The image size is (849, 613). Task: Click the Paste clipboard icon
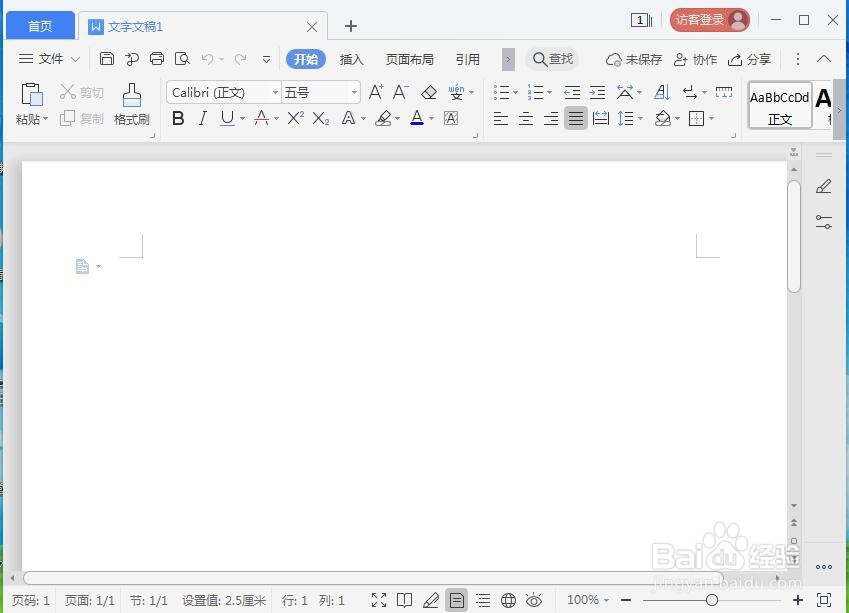pyautogui.click(x=32, y=94)
